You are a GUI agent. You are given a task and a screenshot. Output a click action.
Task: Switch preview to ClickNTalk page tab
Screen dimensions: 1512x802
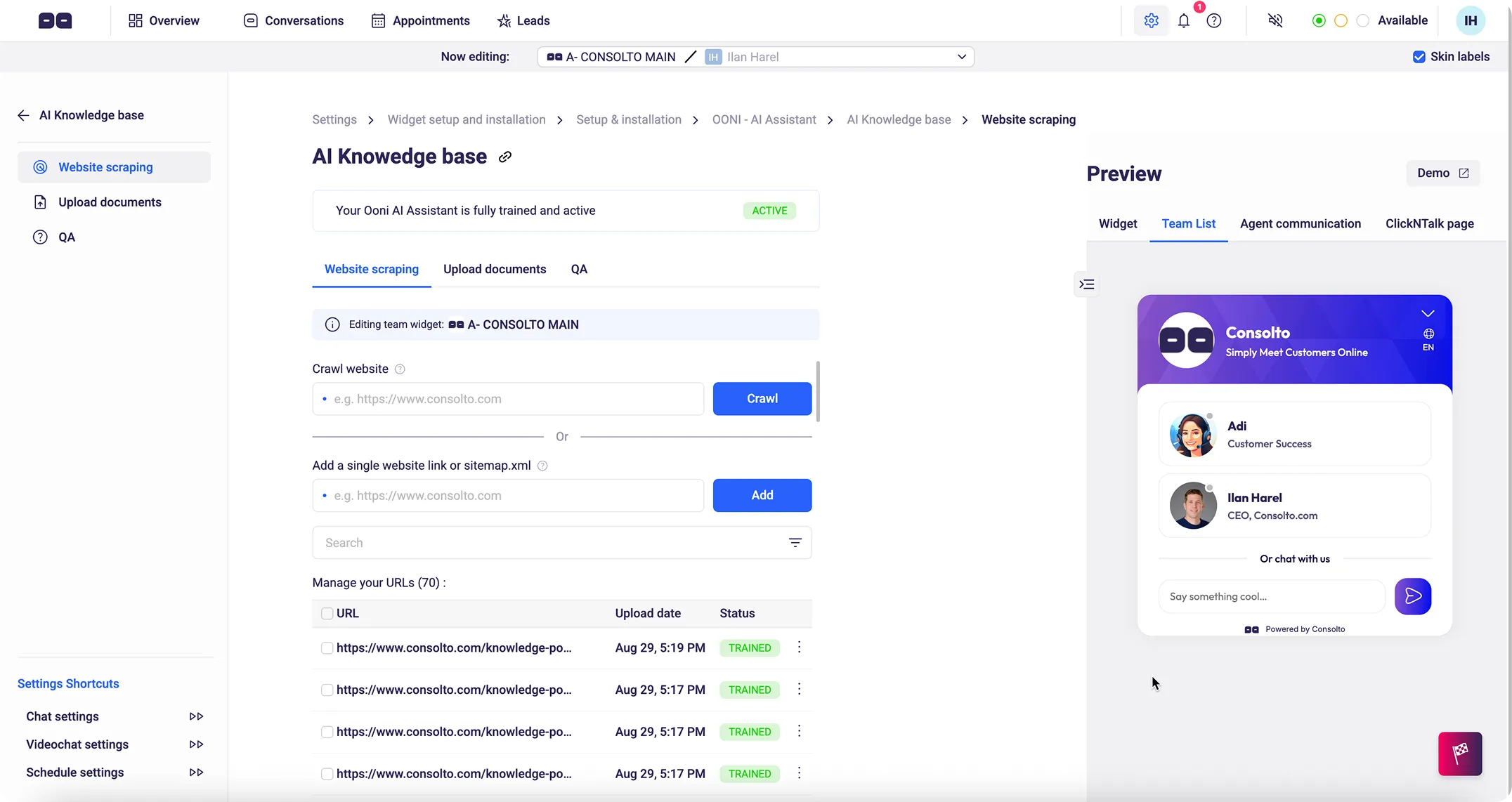[1429, 223]
